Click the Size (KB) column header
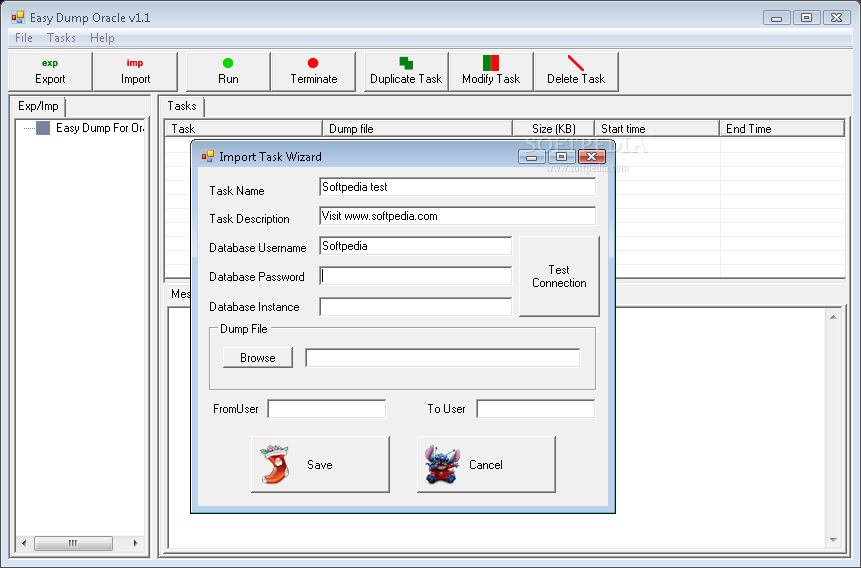 (554, 129)
